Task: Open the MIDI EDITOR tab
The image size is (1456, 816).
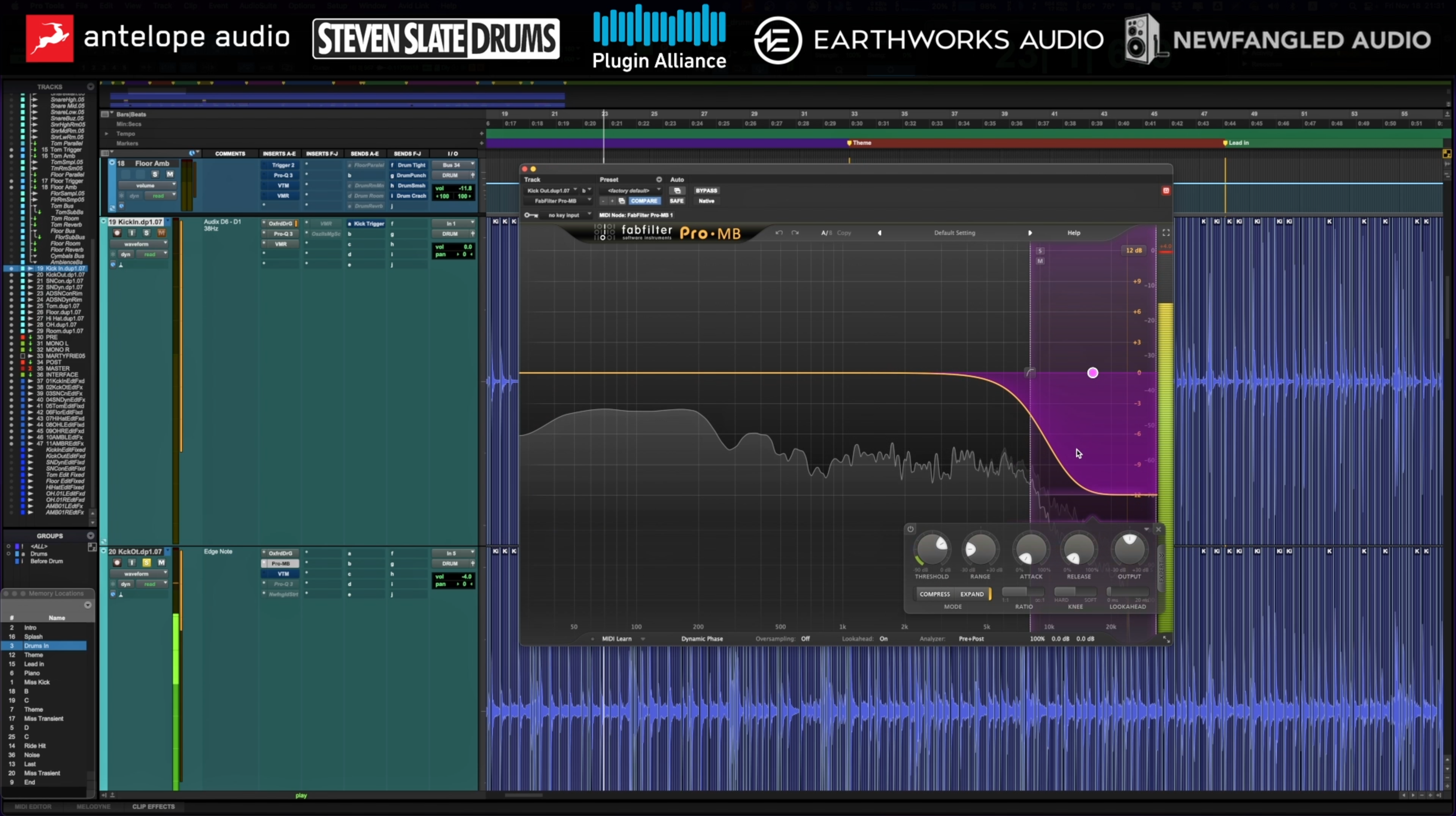Action: (33, 807)
